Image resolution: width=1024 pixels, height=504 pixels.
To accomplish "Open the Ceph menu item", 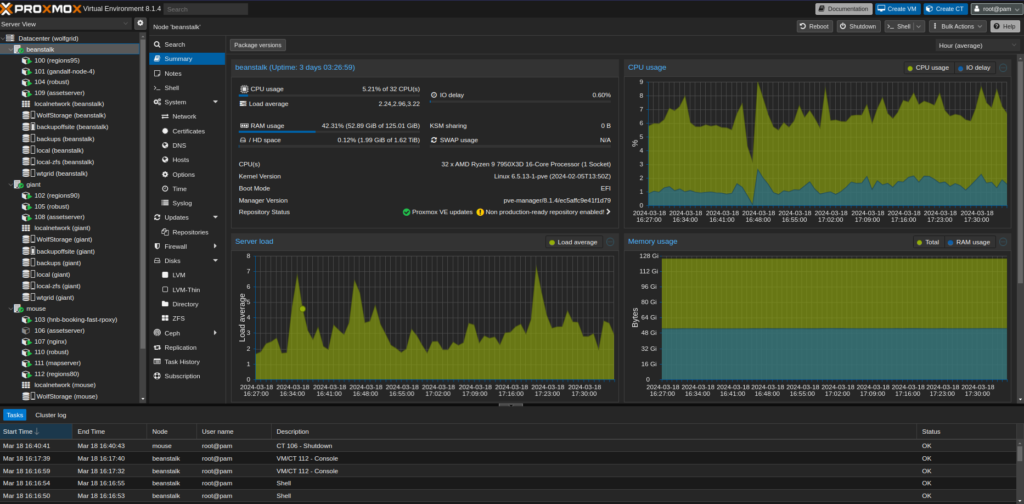I will click(174, 332).
